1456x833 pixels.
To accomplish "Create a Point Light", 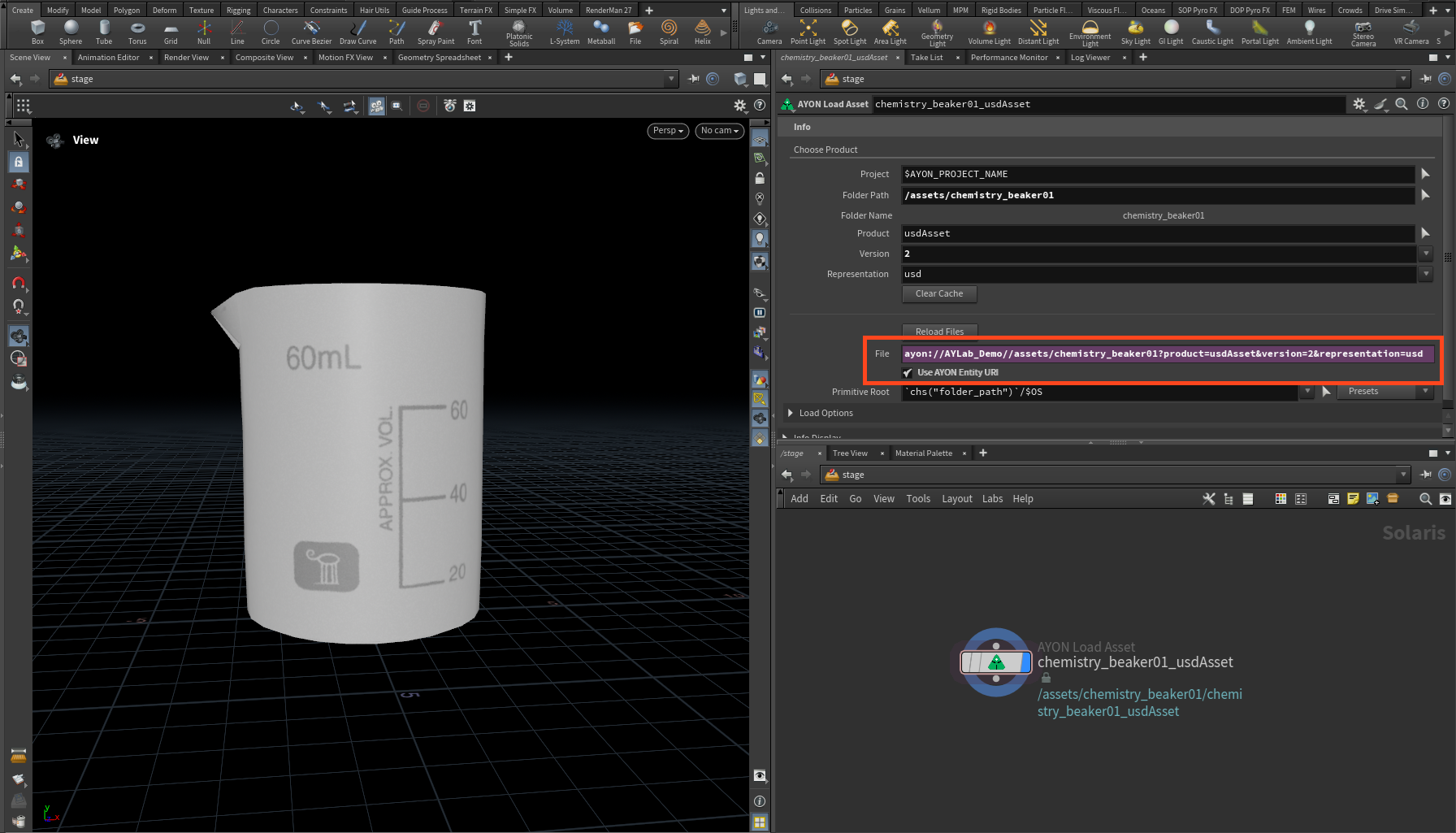I will (x=808, y=33).
